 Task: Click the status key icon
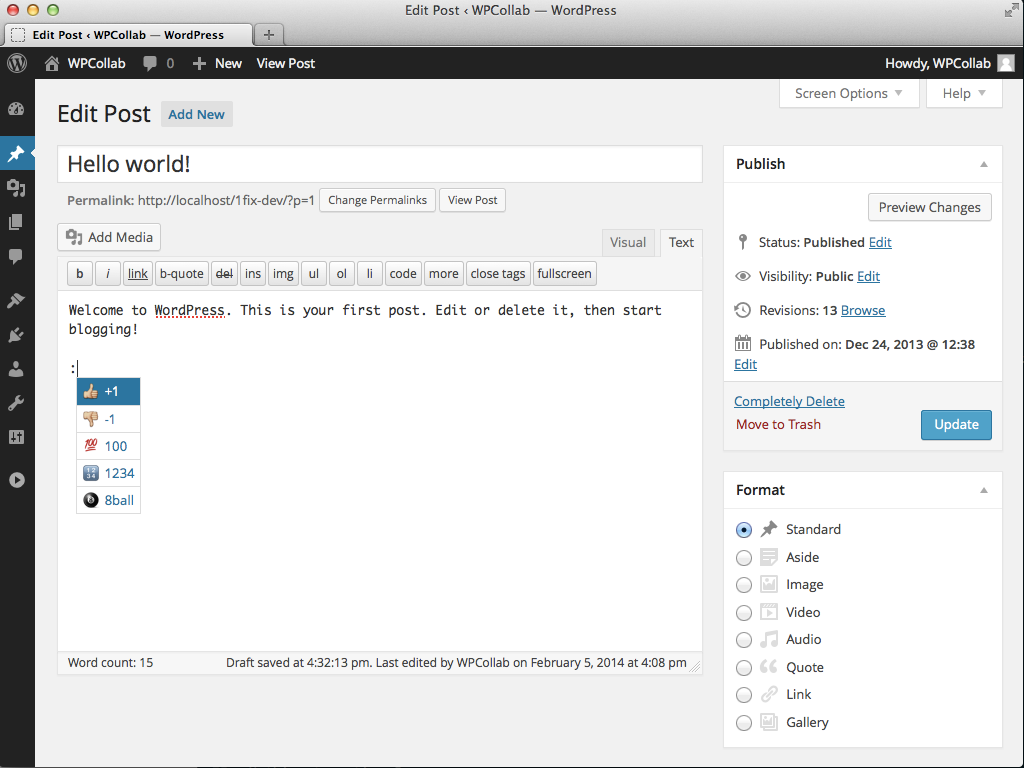[x=743, y=242]
